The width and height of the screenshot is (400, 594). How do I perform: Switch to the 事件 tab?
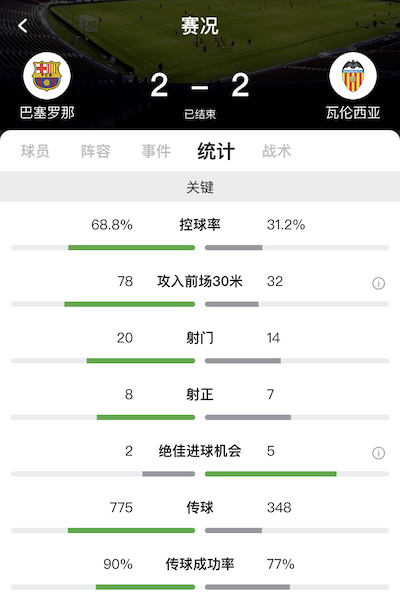click(156, 151)
